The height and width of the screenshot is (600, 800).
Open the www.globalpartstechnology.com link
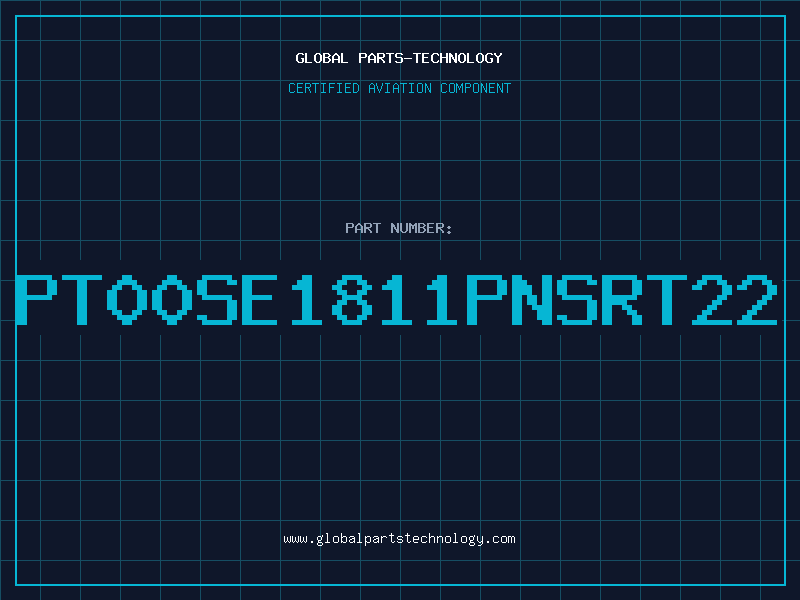point(399,539)
